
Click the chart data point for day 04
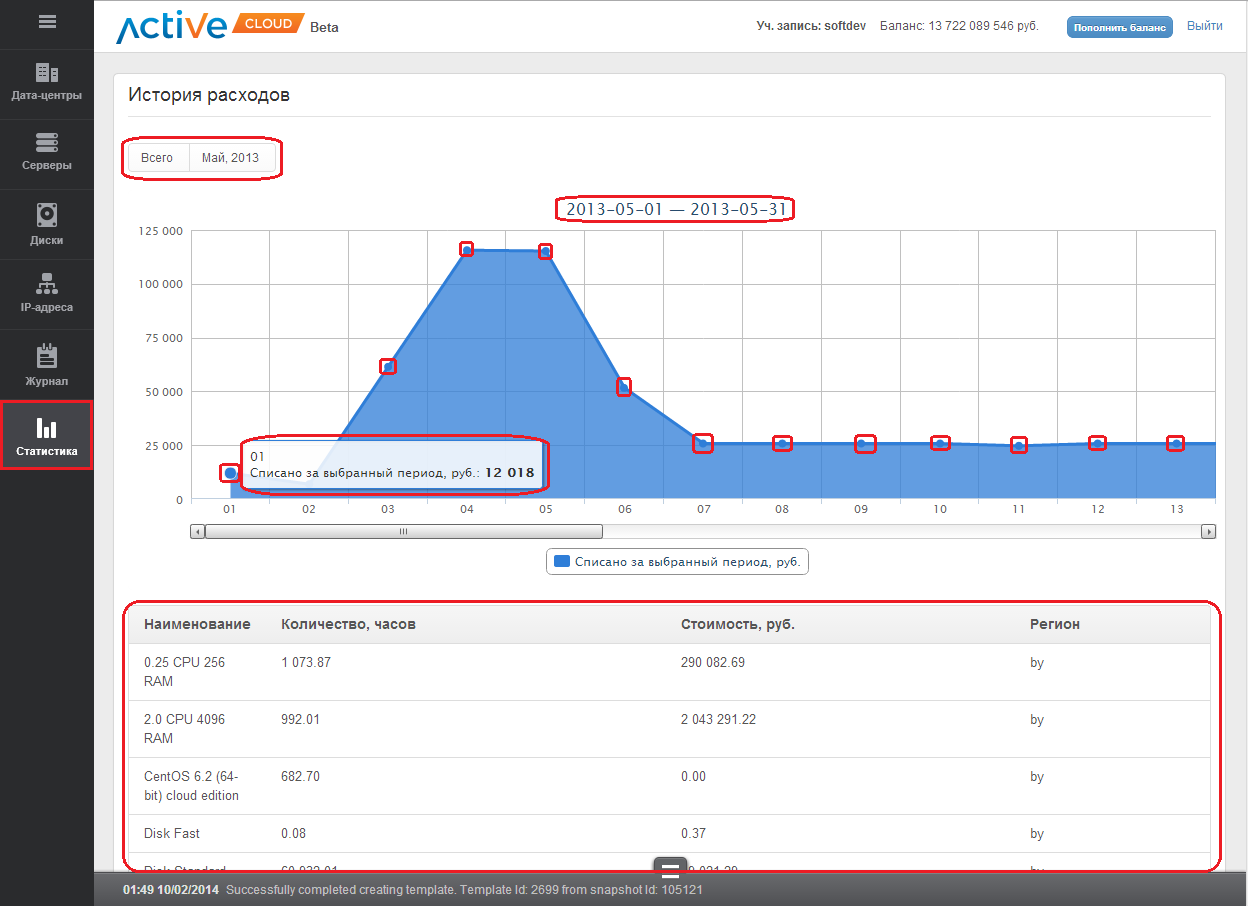(x=467, y=249)
